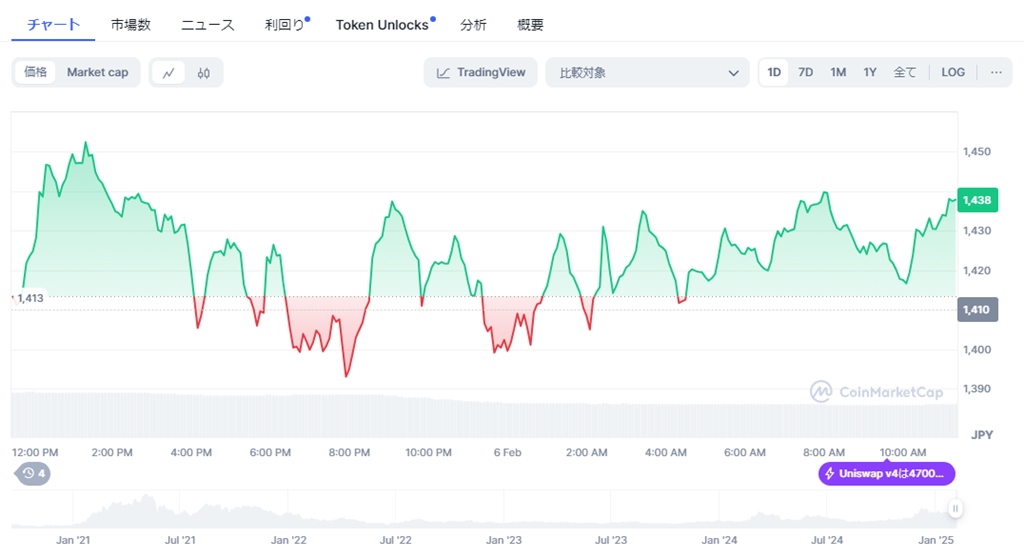Image resolution: width=1024 pixels, height=559 pixels.
Task: Switch to the 市場数 tab
Action: [x=131, y=25]
